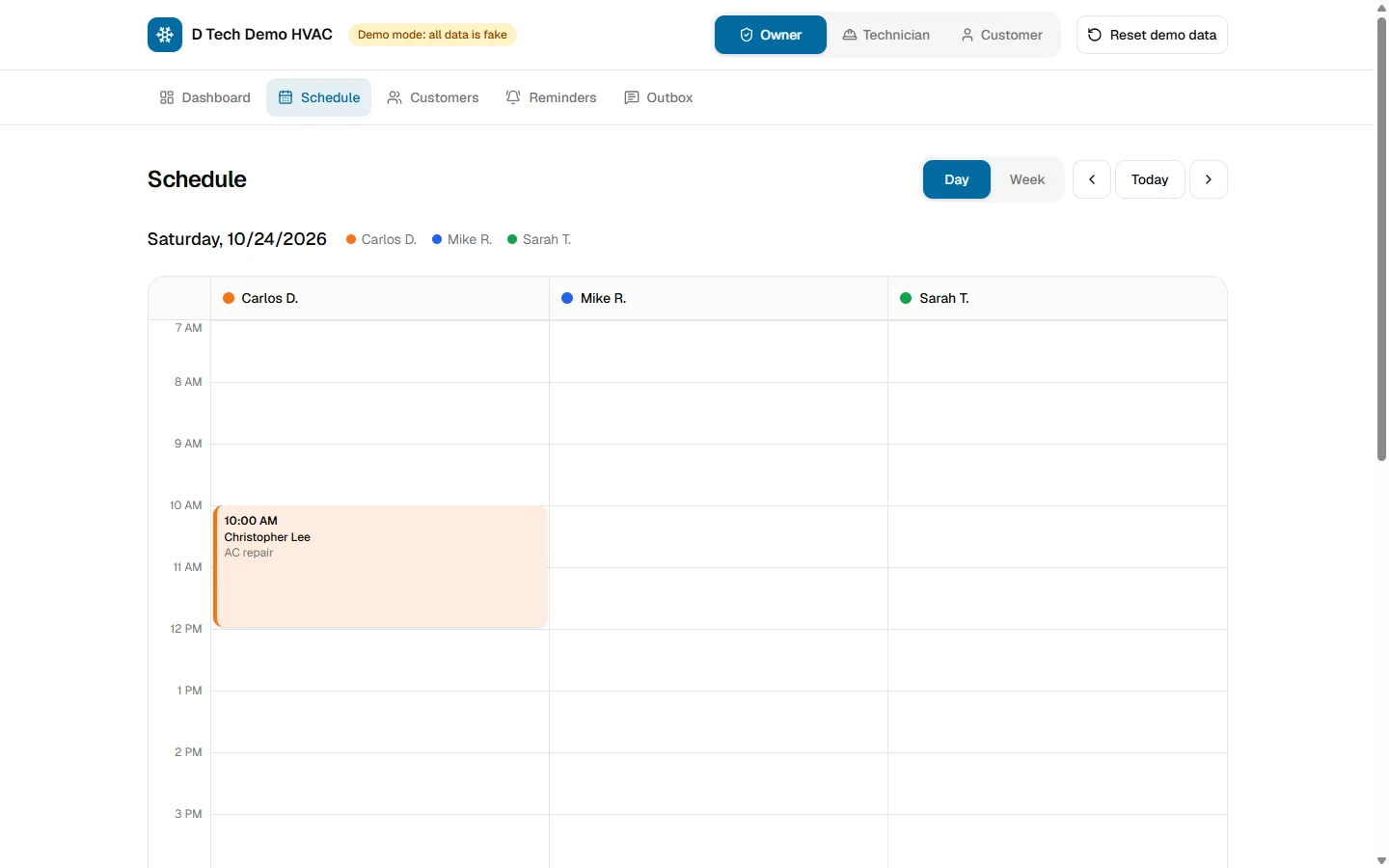Click the hard hat Technician icon
This screenshot has width=1389, height=868.
point(850,35)
